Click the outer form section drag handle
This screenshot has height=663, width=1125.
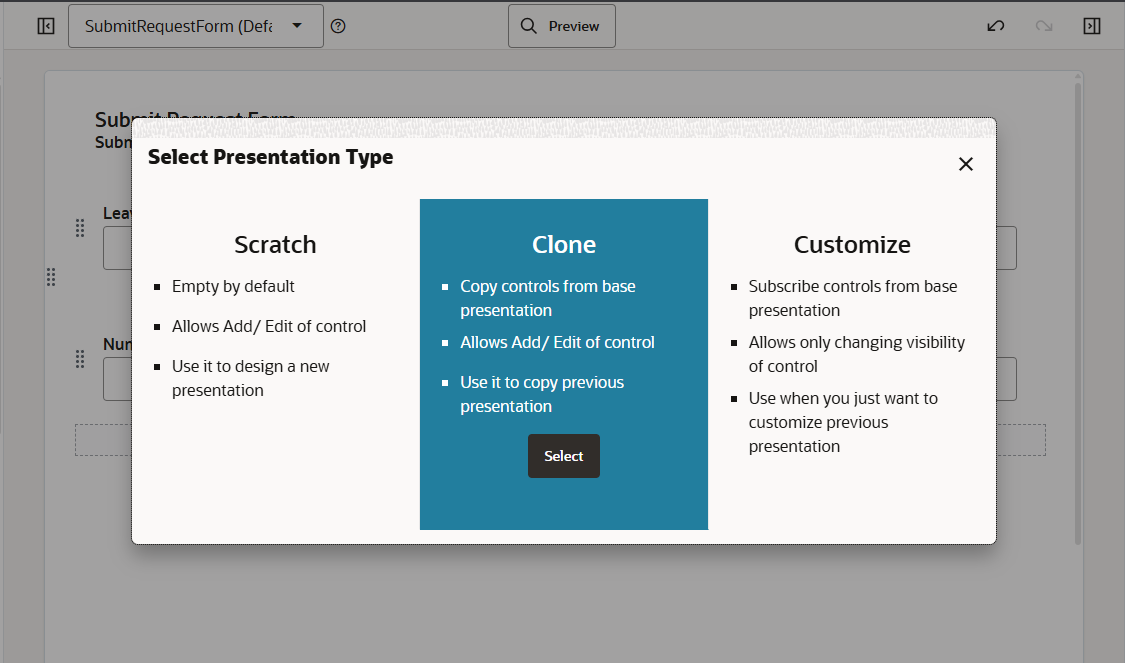click(x=51, y=277)
